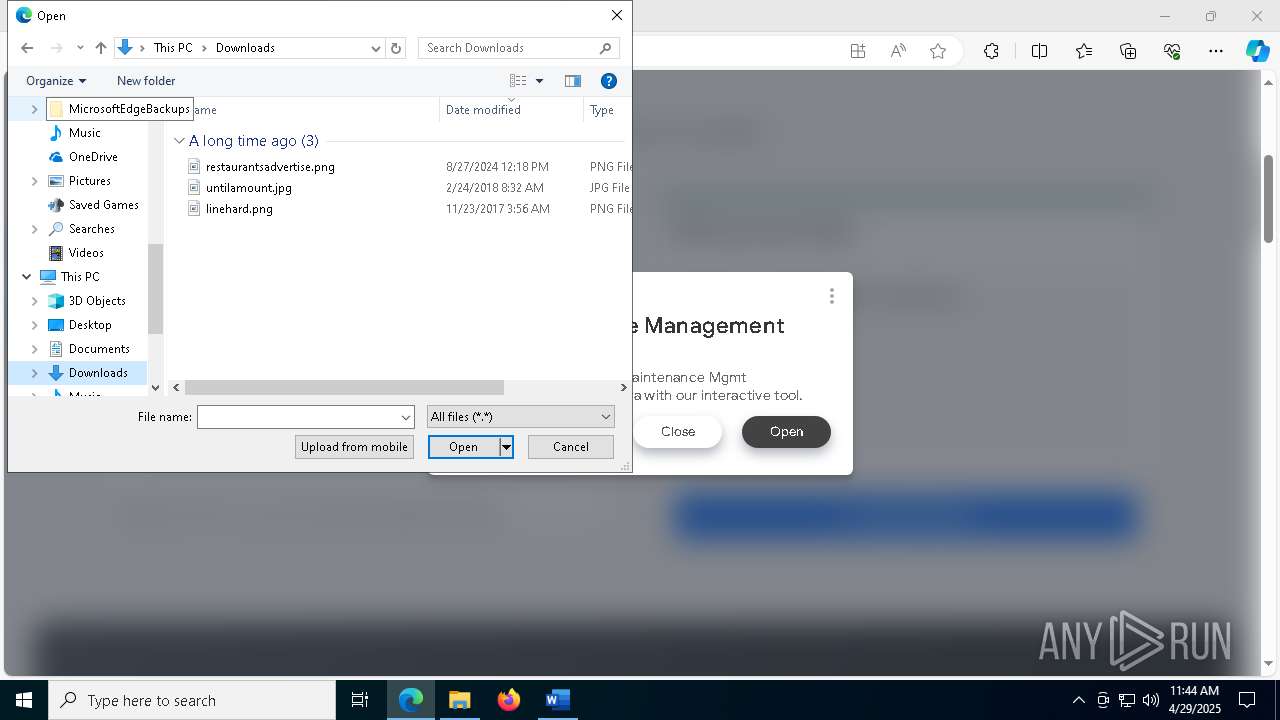Screen dimensions: 1280x720
Task: Open Edge Settings and more menu
Action: click(x=1216, y=51)
